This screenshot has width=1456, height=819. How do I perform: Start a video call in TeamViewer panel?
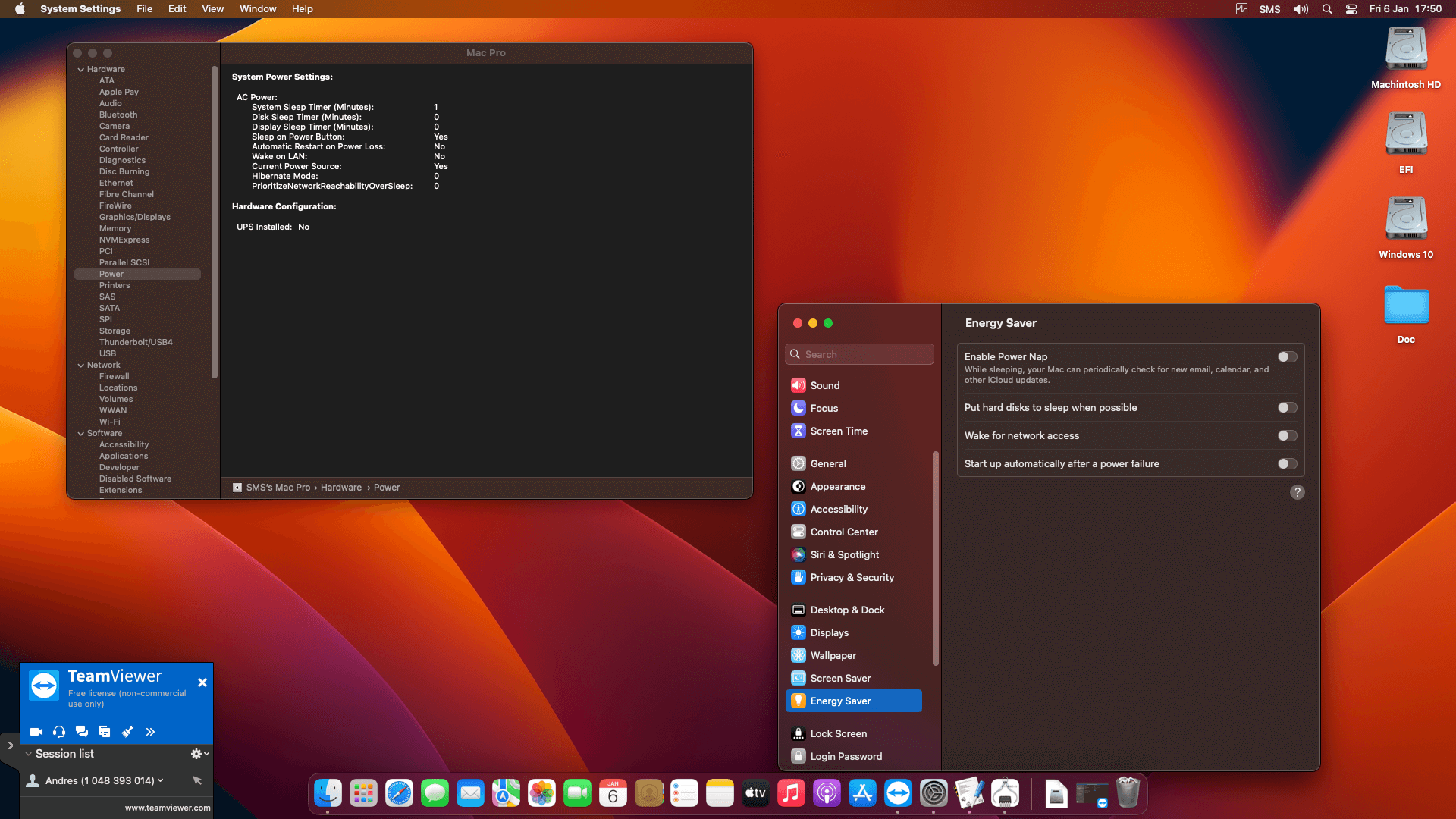pyautogui.click(x=36, y=732)
